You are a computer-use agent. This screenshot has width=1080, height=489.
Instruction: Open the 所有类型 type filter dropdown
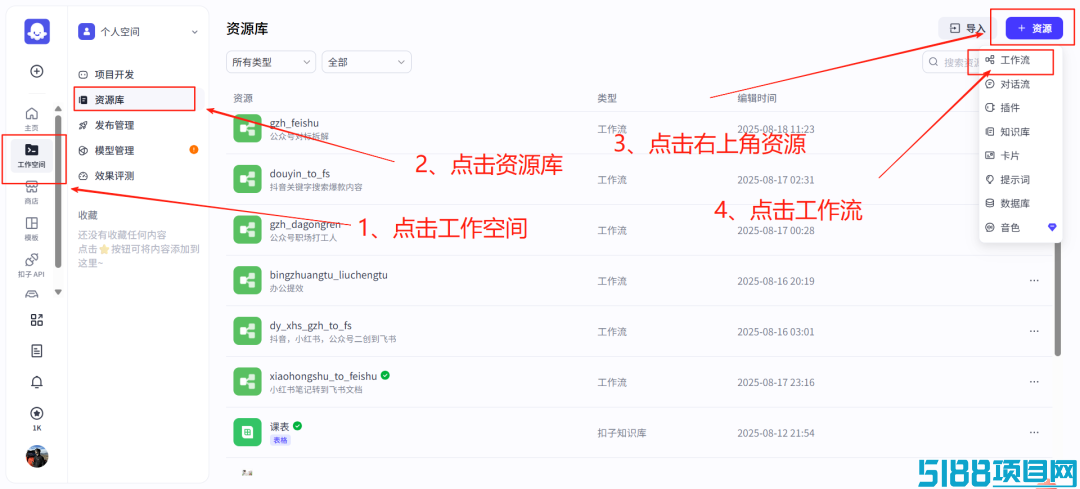pyautogui.click(x=271, y=62)
